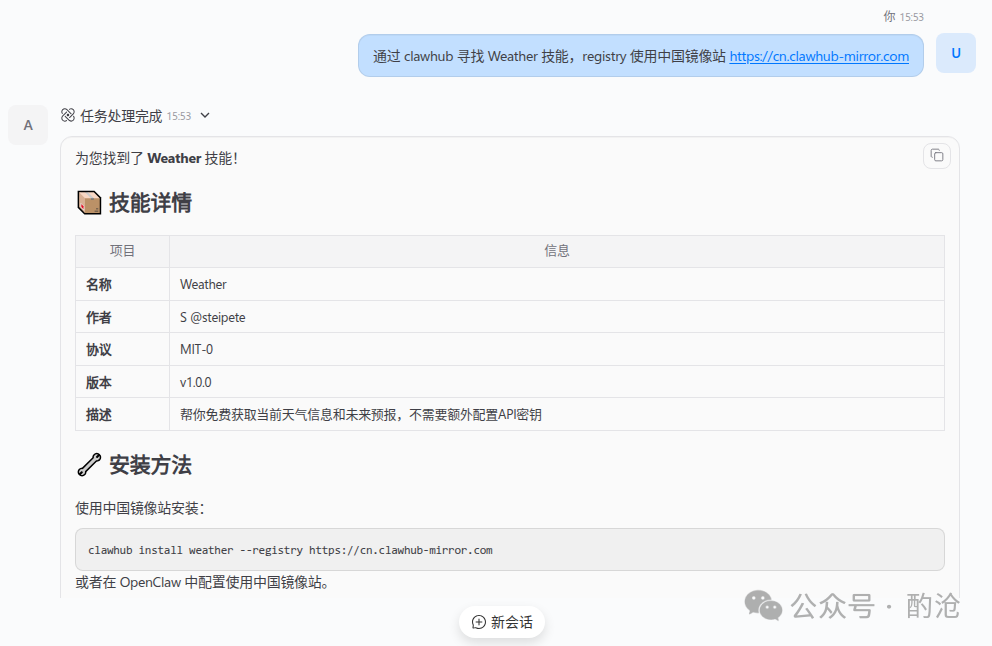Start a new conversation with 新会话
This screenshot has width=992, height=646.
(502, 621)
